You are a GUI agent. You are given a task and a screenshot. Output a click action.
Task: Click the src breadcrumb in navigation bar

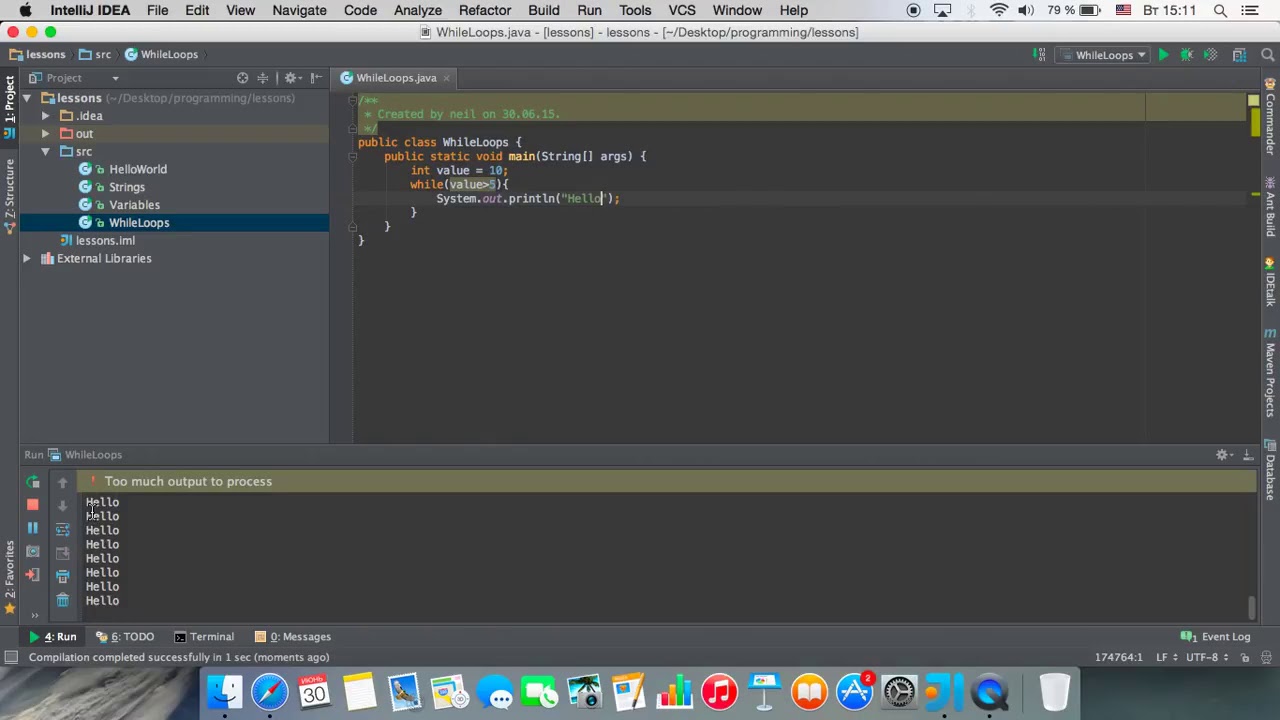click(94, 55)
